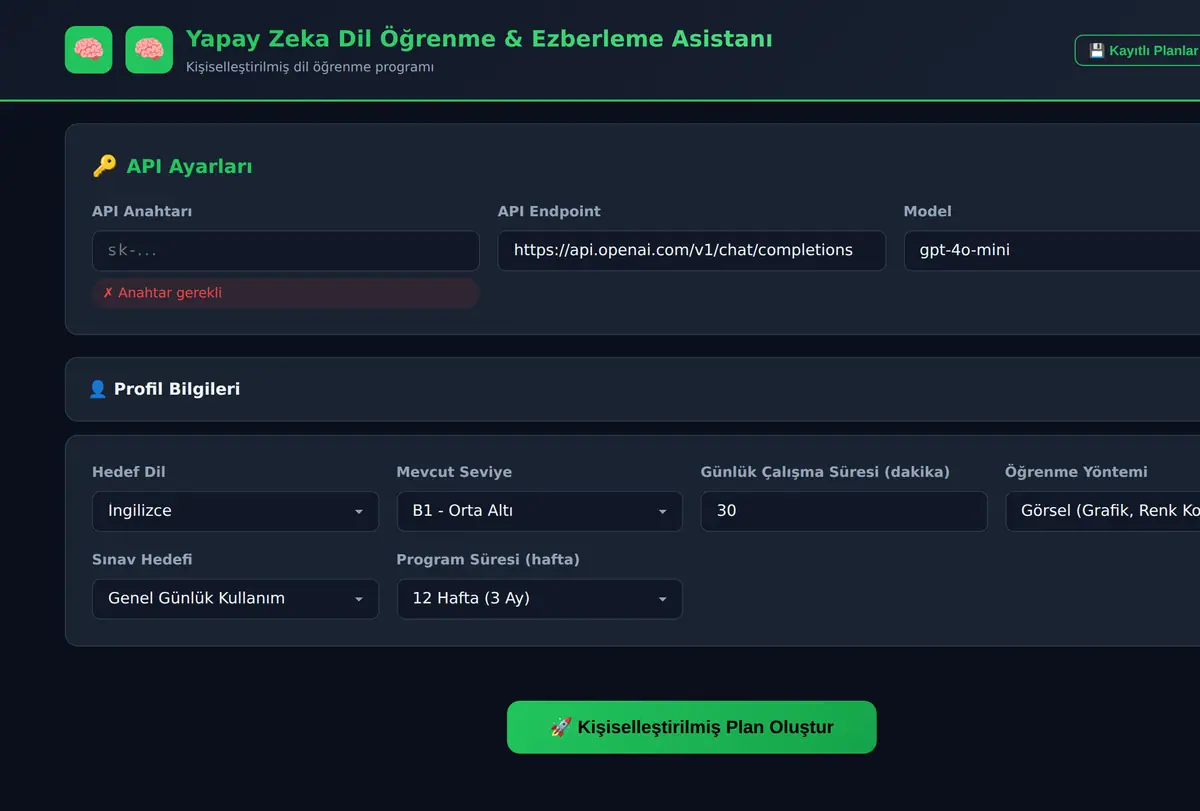Click the title "Yapay Zeka Dil Öğrenme & Ezberleme Asistanı"
The image size is (1200, 811).
479,39
